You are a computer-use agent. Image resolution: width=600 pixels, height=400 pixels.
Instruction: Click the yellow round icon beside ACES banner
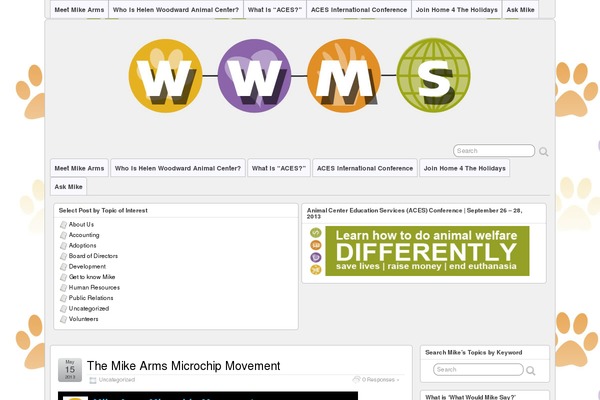(x=316, y=269)
